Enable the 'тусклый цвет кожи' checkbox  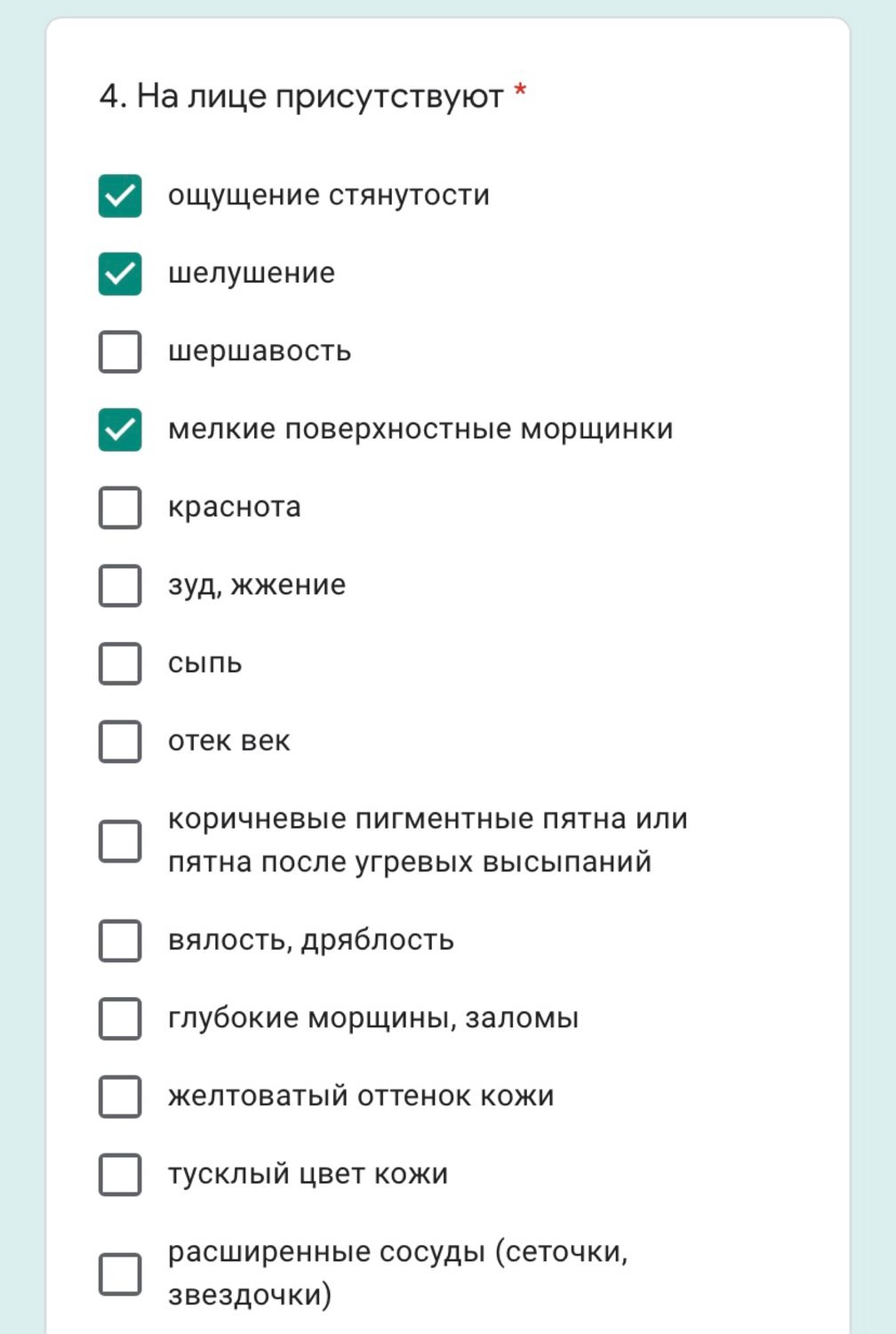tap(120, 1175)
